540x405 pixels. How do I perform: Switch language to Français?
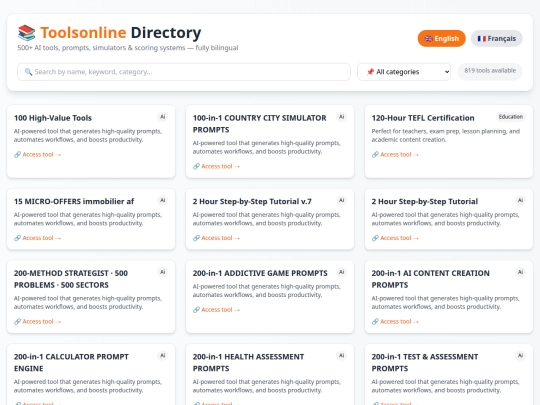tap(496, 39)
